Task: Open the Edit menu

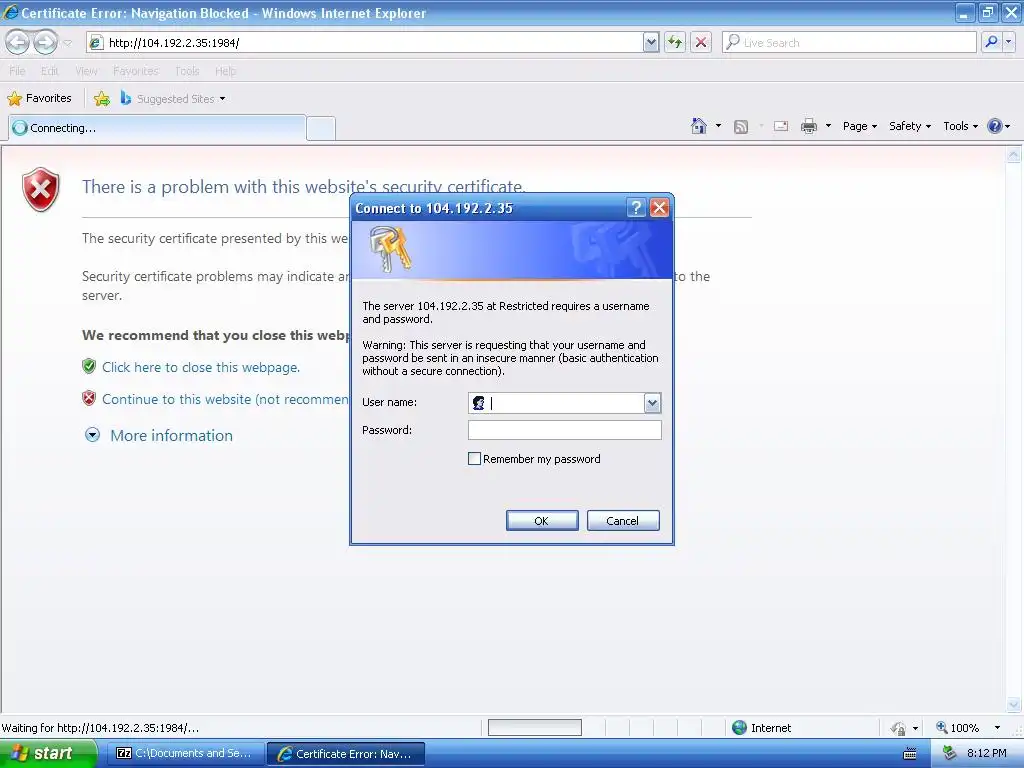Action: [50, 71]
